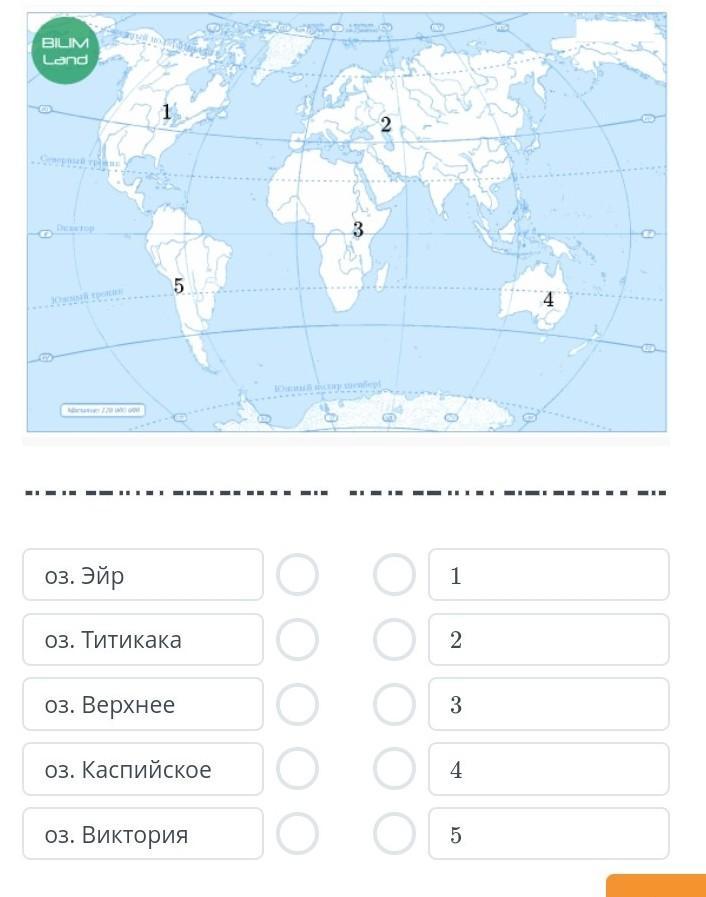The height and width of the screenshot is (897, 706).
Task: Click map marker 3 in East Africa
Action: coord(358,229)
